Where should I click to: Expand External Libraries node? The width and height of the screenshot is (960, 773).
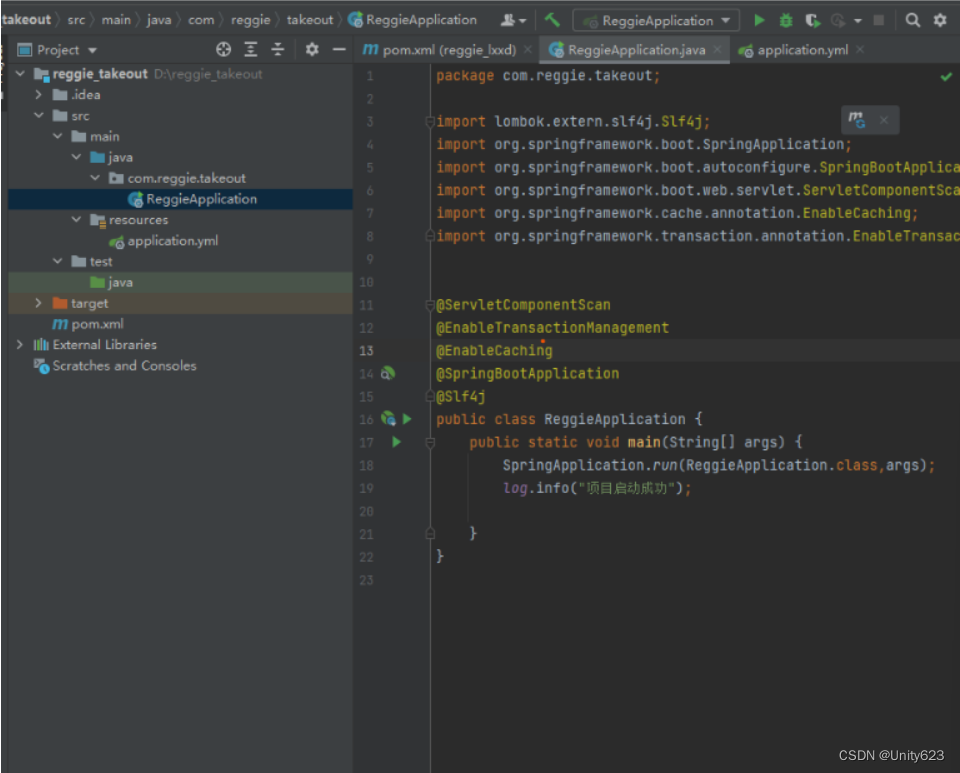20,344
